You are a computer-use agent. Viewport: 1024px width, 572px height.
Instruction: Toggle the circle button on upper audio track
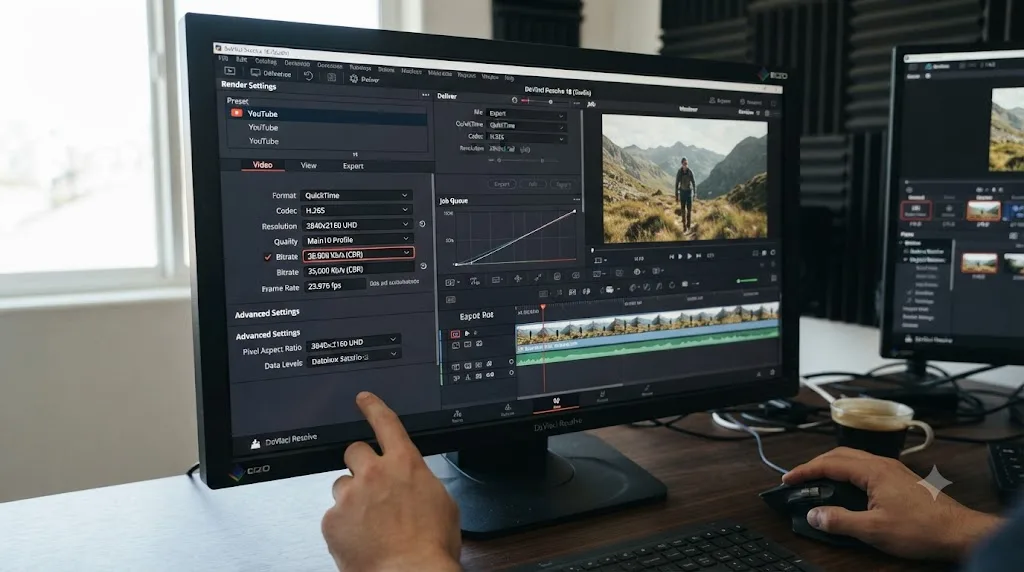511,361
